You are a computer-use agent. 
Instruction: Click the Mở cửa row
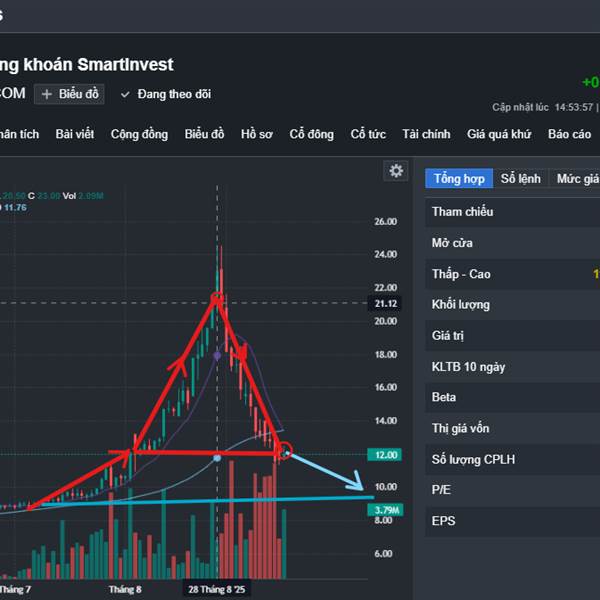point(512,243)
